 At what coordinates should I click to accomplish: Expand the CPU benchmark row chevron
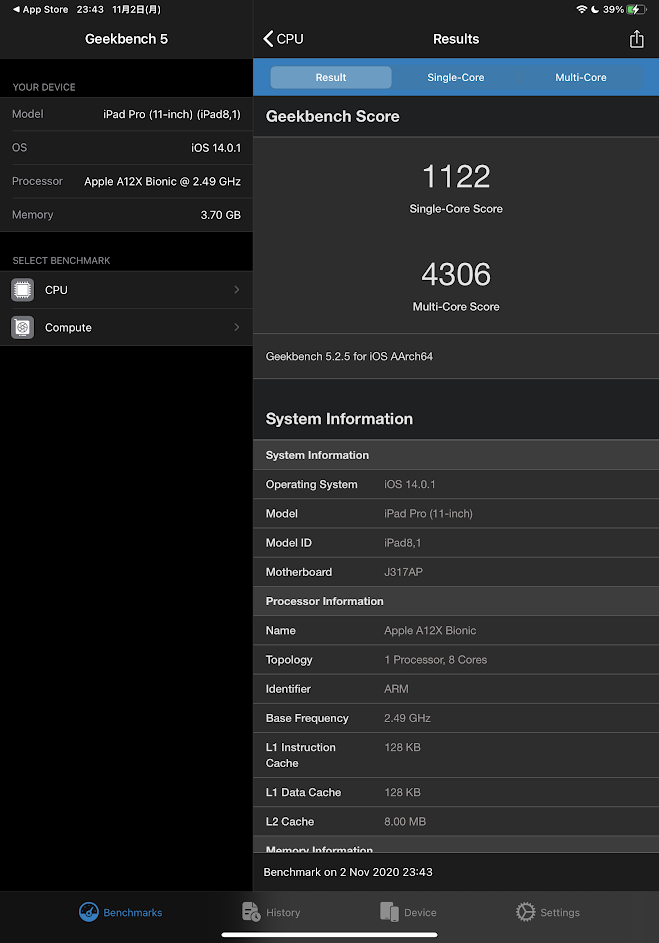(236, 290)
